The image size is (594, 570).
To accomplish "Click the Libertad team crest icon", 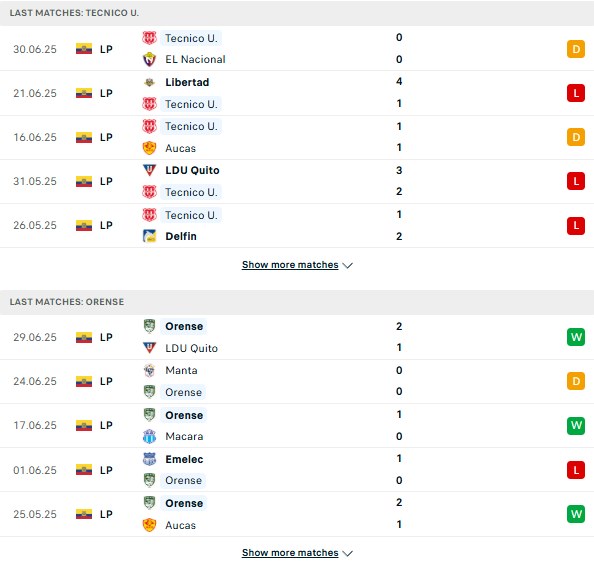I will pos(149,82).
